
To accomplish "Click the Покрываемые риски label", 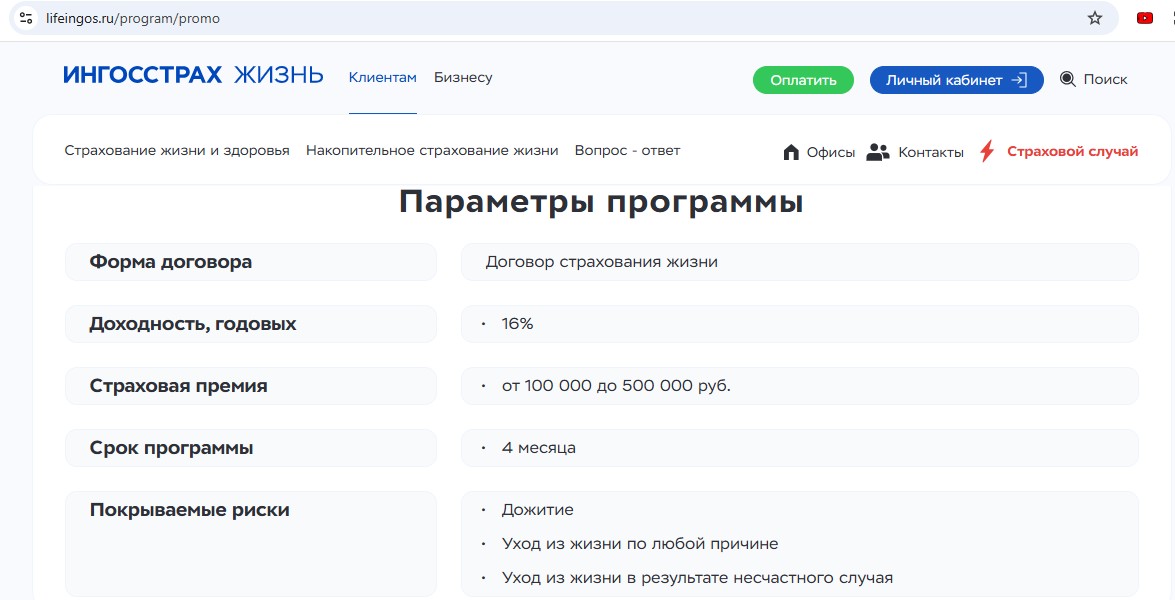I will [x=189, y=510].
